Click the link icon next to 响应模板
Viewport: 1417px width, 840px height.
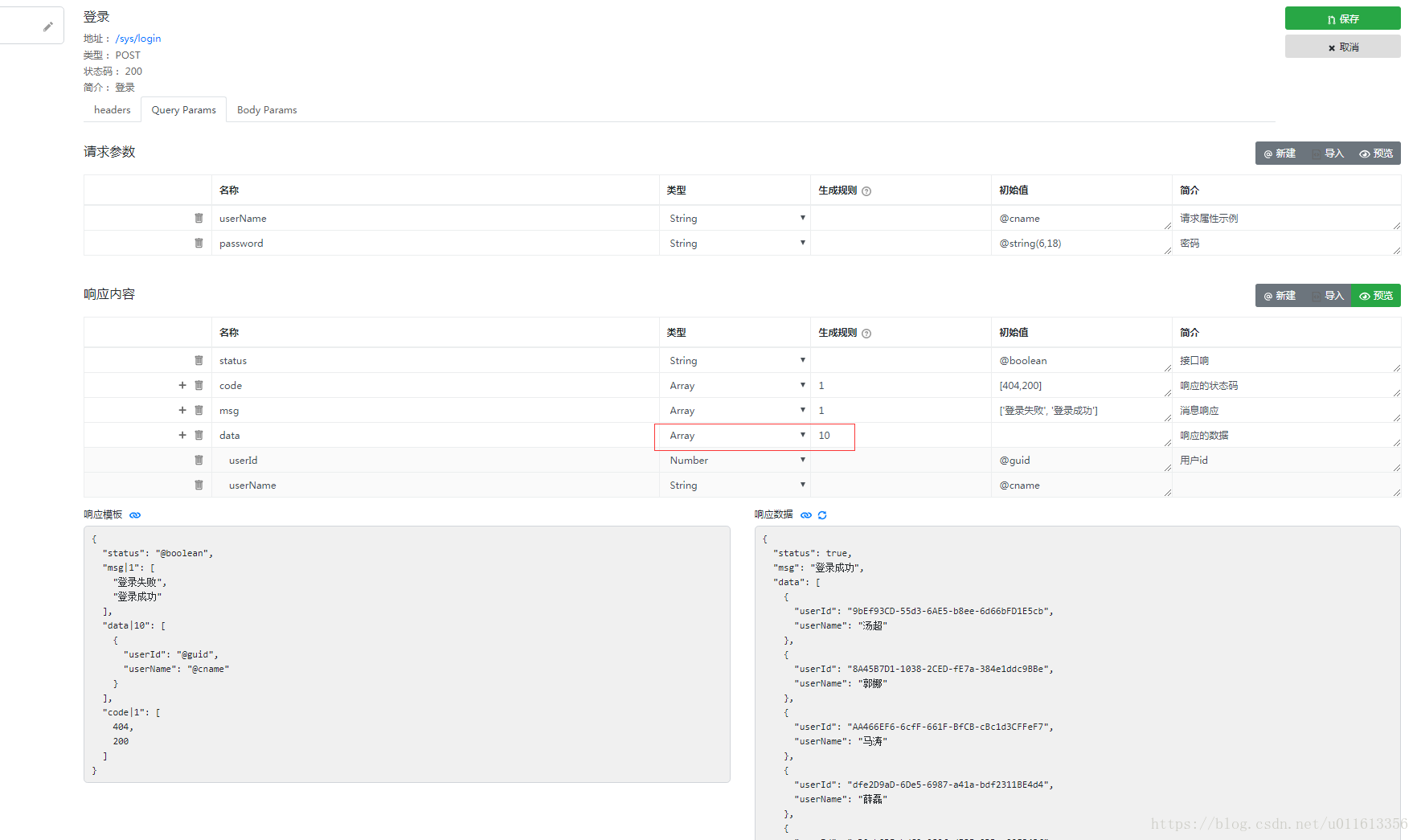(x=135, y=515)
